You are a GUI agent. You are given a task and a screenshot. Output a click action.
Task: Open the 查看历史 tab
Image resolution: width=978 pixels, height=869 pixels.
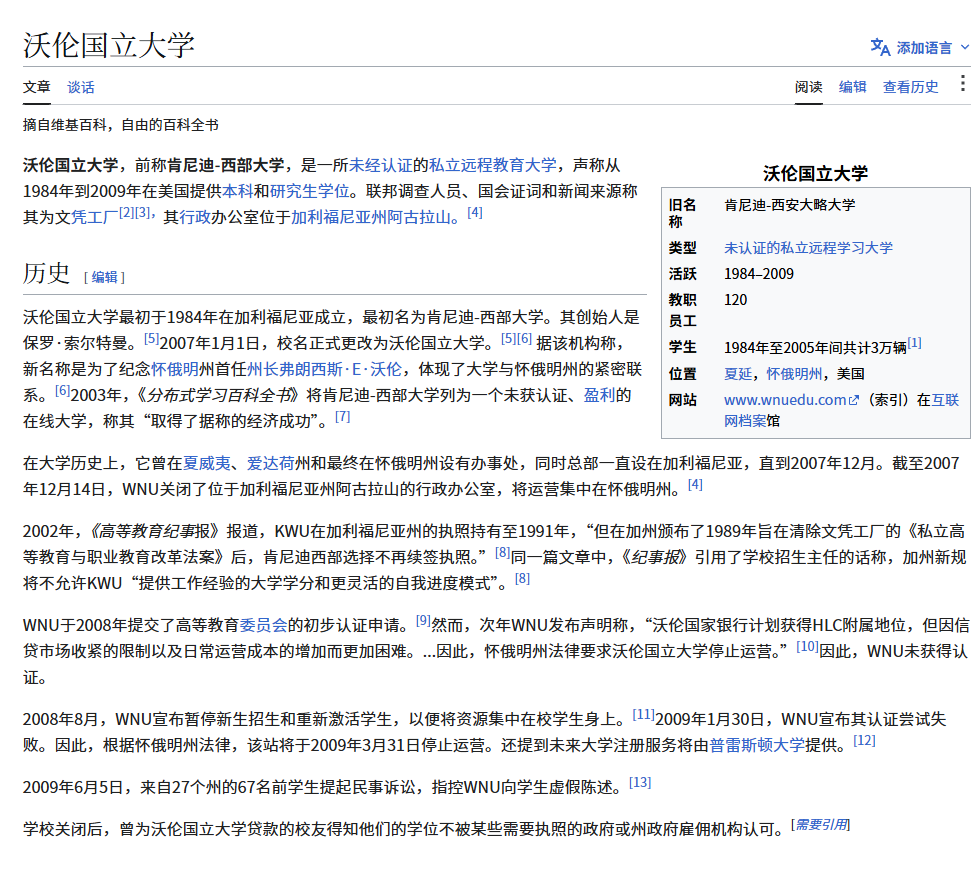[911, 87]
